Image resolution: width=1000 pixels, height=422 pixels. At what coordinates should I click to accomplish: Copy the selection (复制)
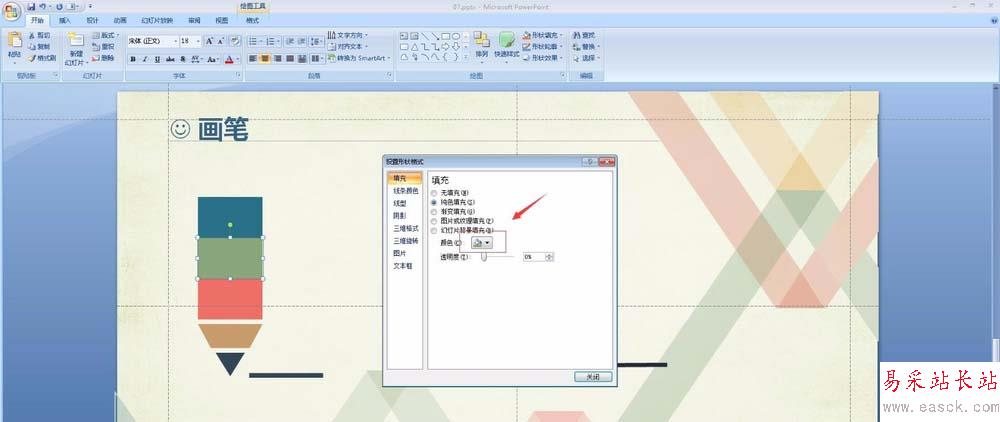tap(39, 47)
